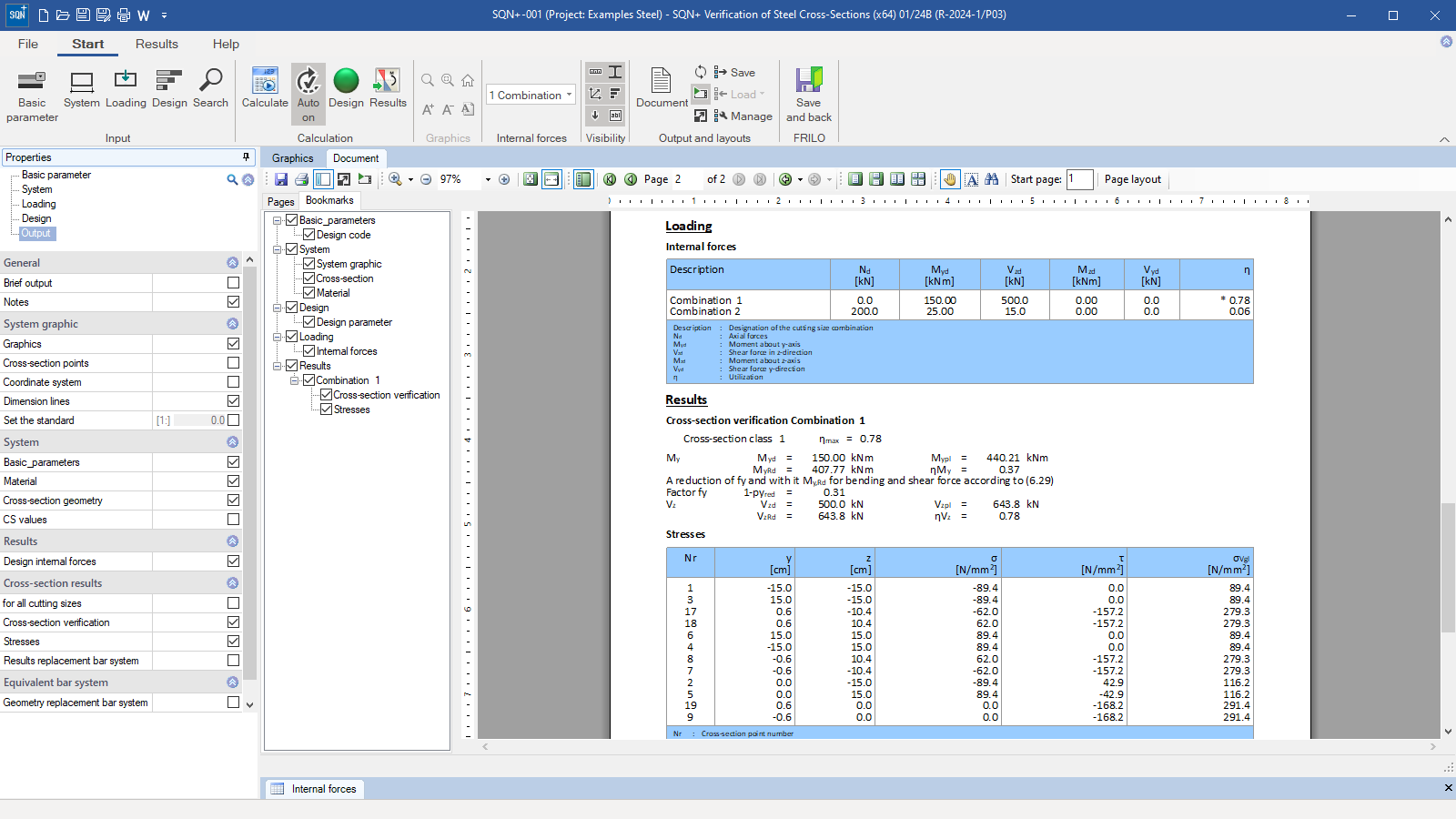This screenshot has width=1456, height=819.
Task: Collapse the ribbon with the chevron arrow
Action: click(1444, 139)
